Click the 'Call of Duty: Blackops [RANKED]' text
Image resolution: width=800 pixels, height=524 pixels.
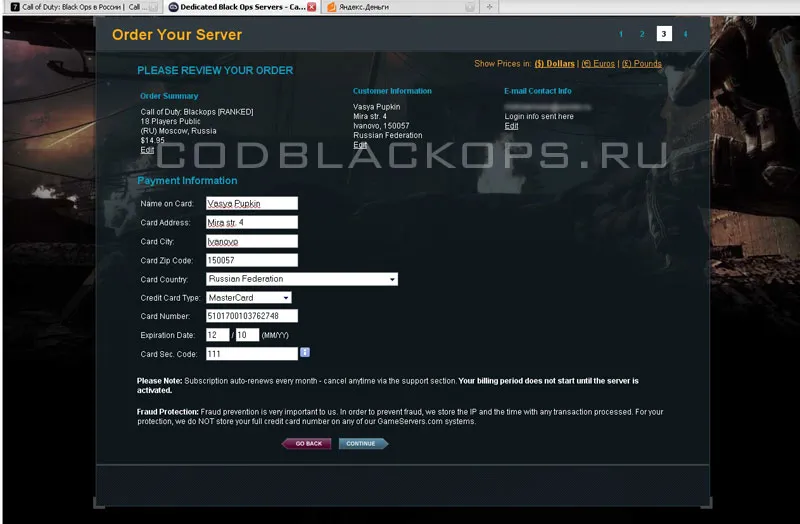click(197, 112)
